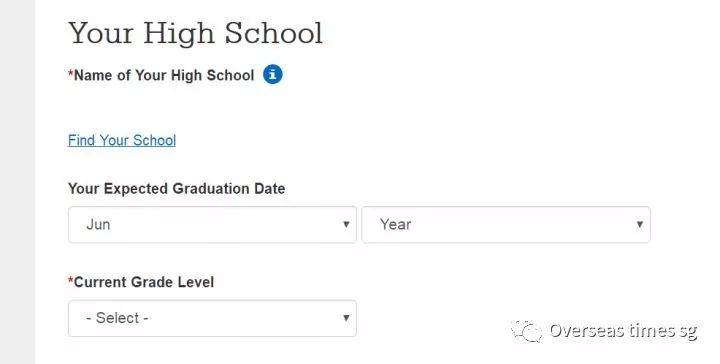Click the arrow on the grade level Select dropdown
The image size is (720, 364).
coord(346,318)
